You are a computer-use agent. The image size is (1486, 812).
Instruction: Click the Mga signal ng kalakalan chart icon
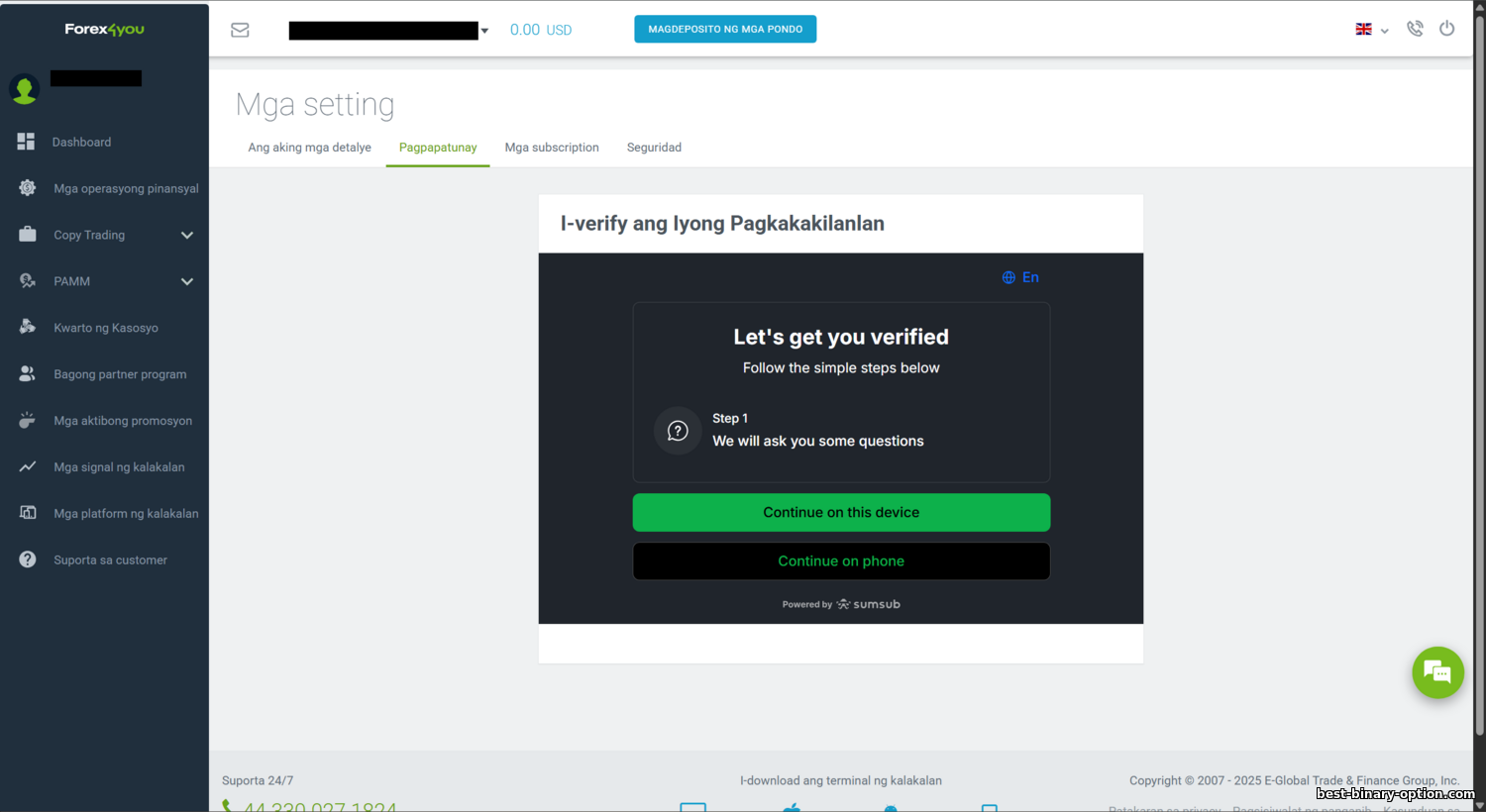[x=28, y=466]
